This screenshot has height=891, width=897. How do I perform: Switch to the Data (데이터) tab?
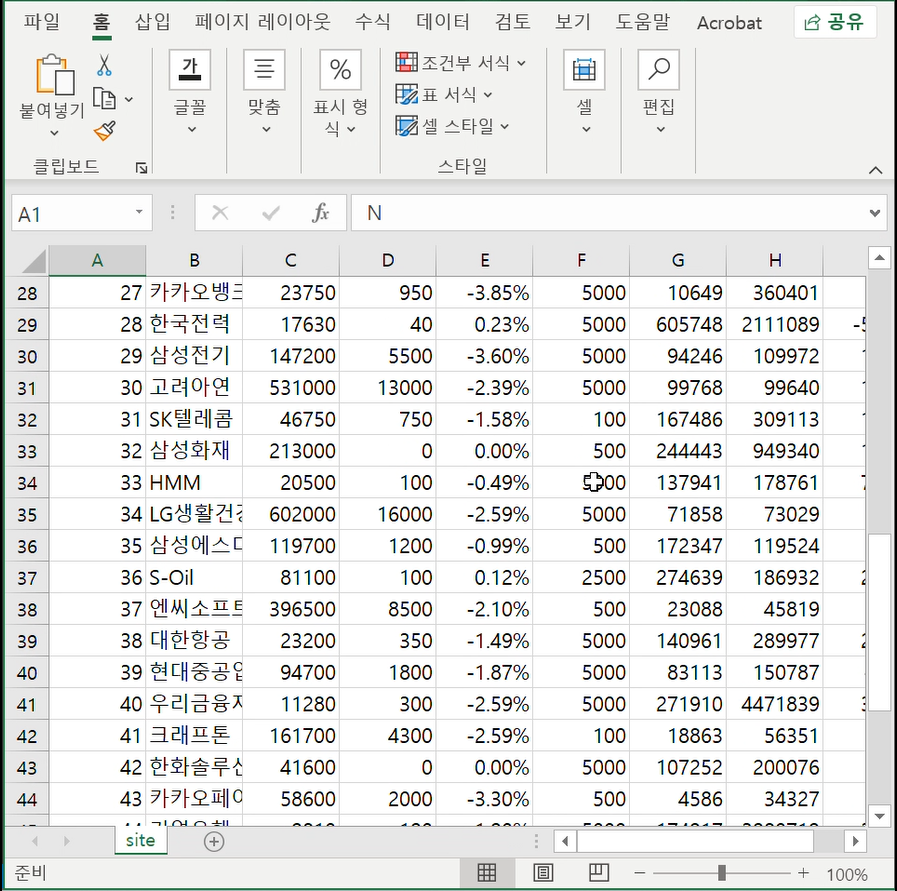click(x=443, y=22)
